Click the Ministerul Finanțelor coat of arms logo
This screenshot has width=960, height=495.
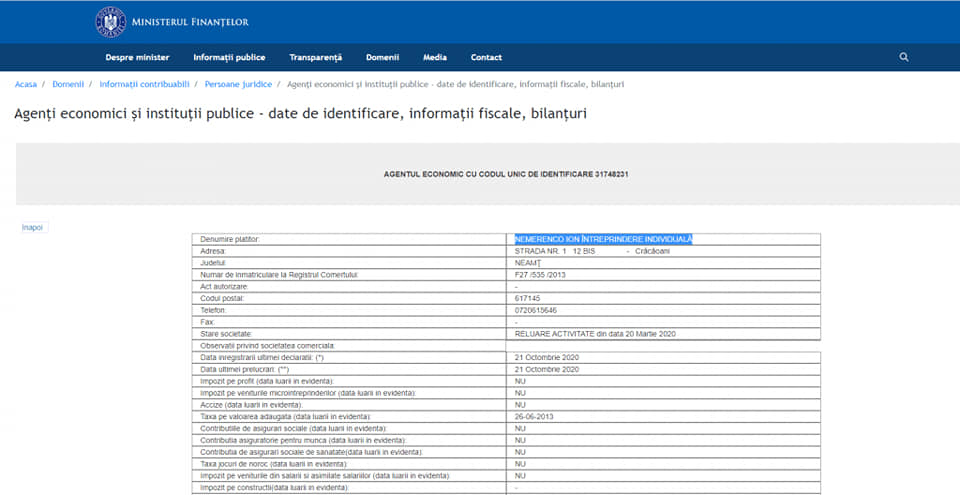(x=110, y=21)
